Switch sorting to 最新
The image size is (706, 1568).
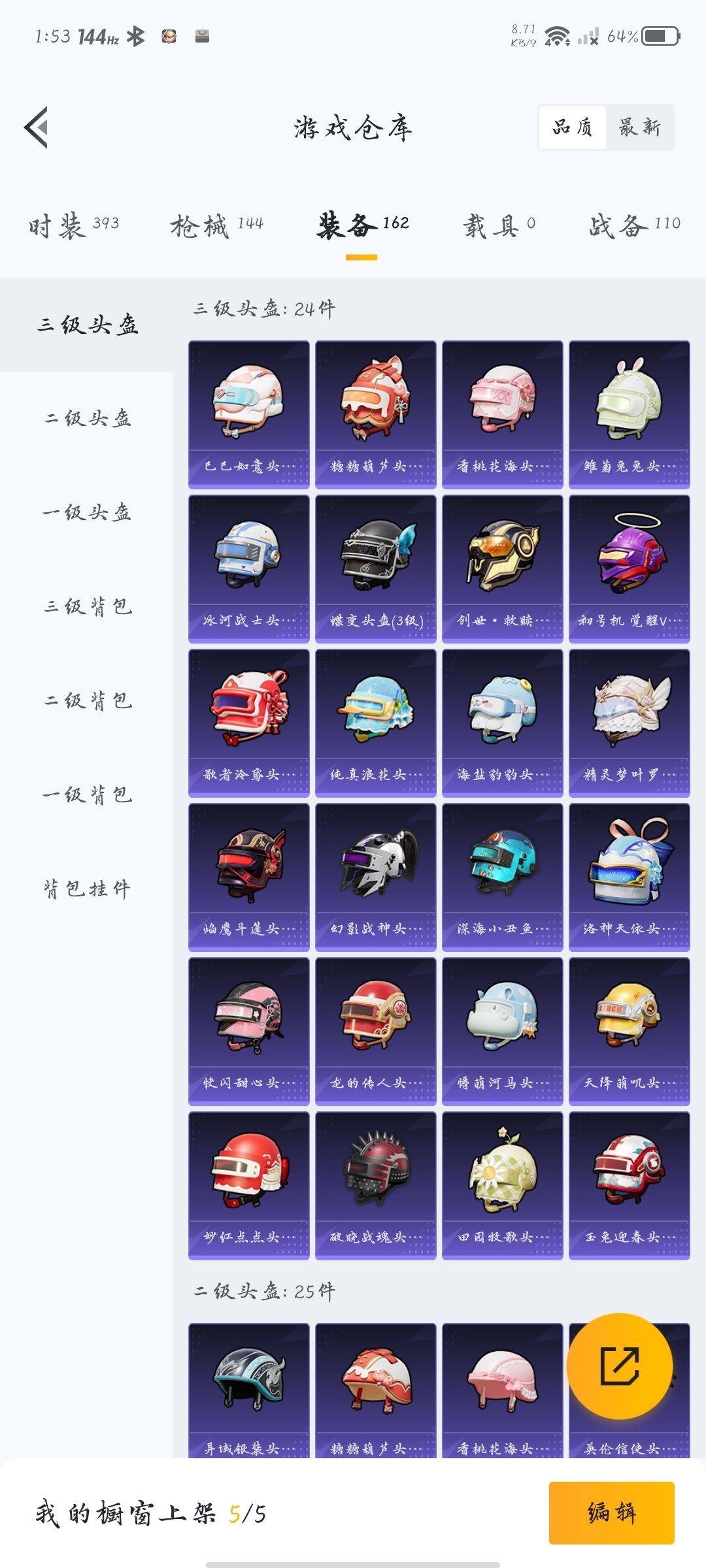640,127
